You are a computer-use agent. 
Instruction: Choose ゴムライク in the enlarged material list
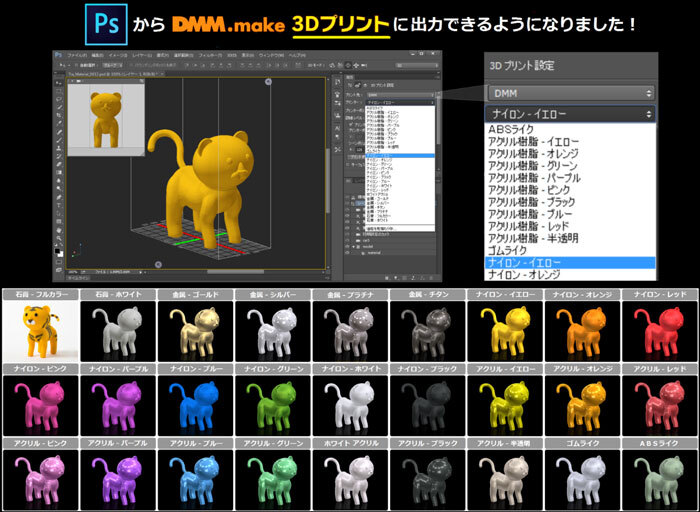tap(570, 250)
